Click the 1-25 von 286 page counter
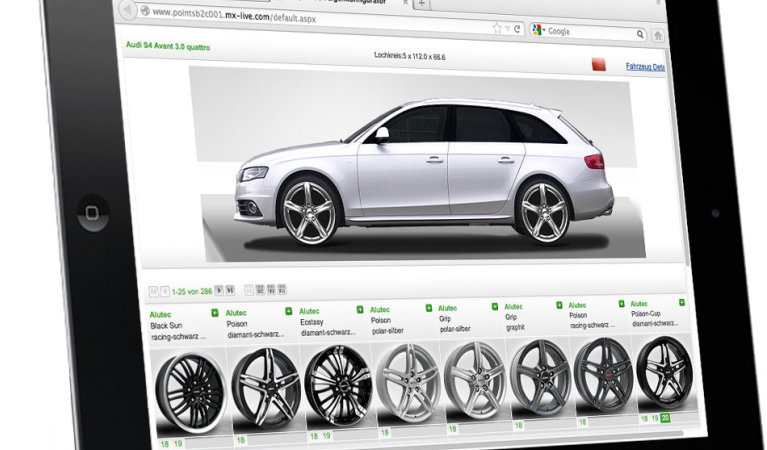Image resolution: width=767 pixels, height=450 pixels. pyautogui.click(x=192, y=292)
